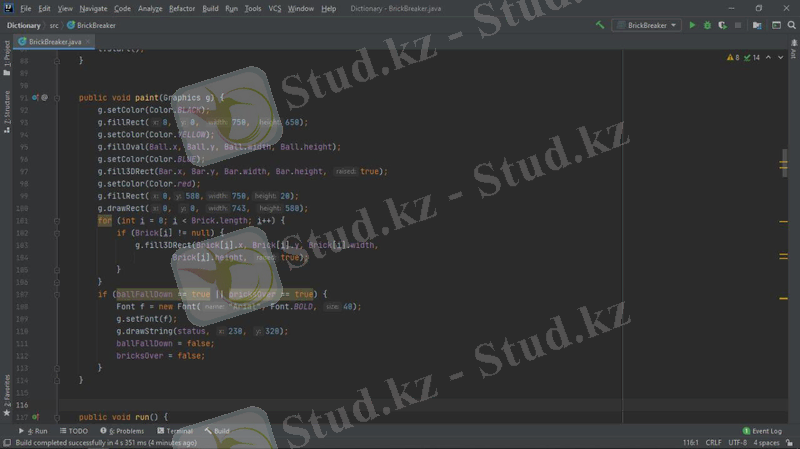Collapse the paint method using the fold arrow
Screen dimensions: 800x449
point(57,98)
